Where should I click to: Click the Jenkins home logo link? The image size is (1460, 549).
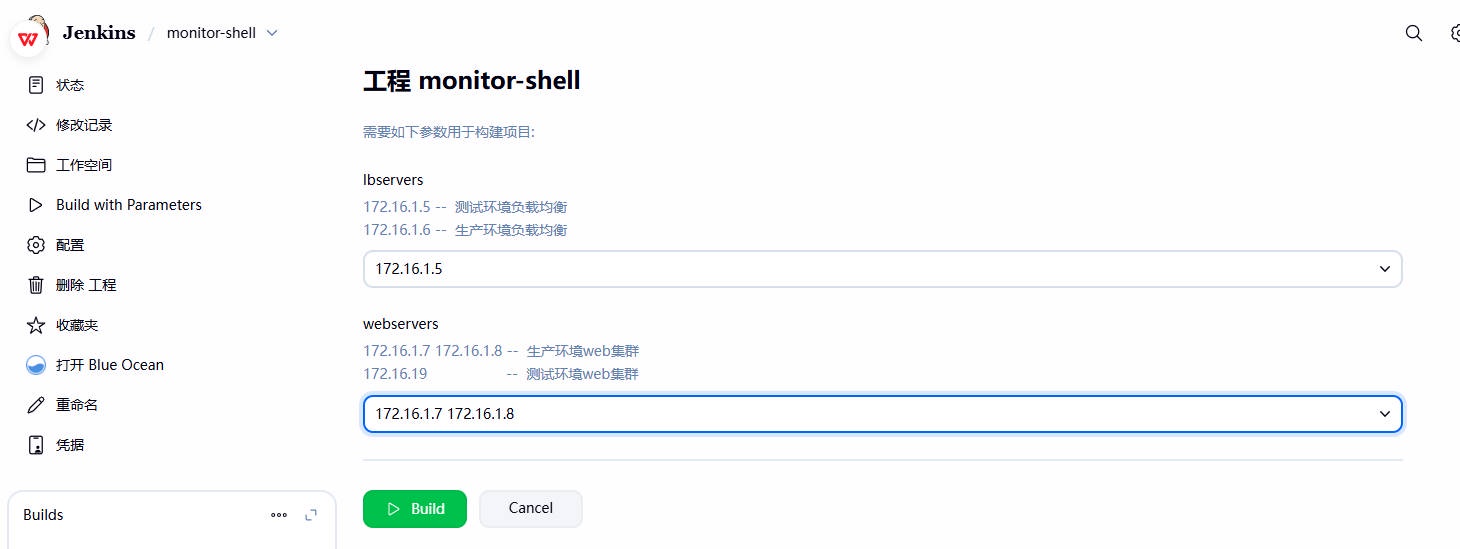[x=98, y=33]
